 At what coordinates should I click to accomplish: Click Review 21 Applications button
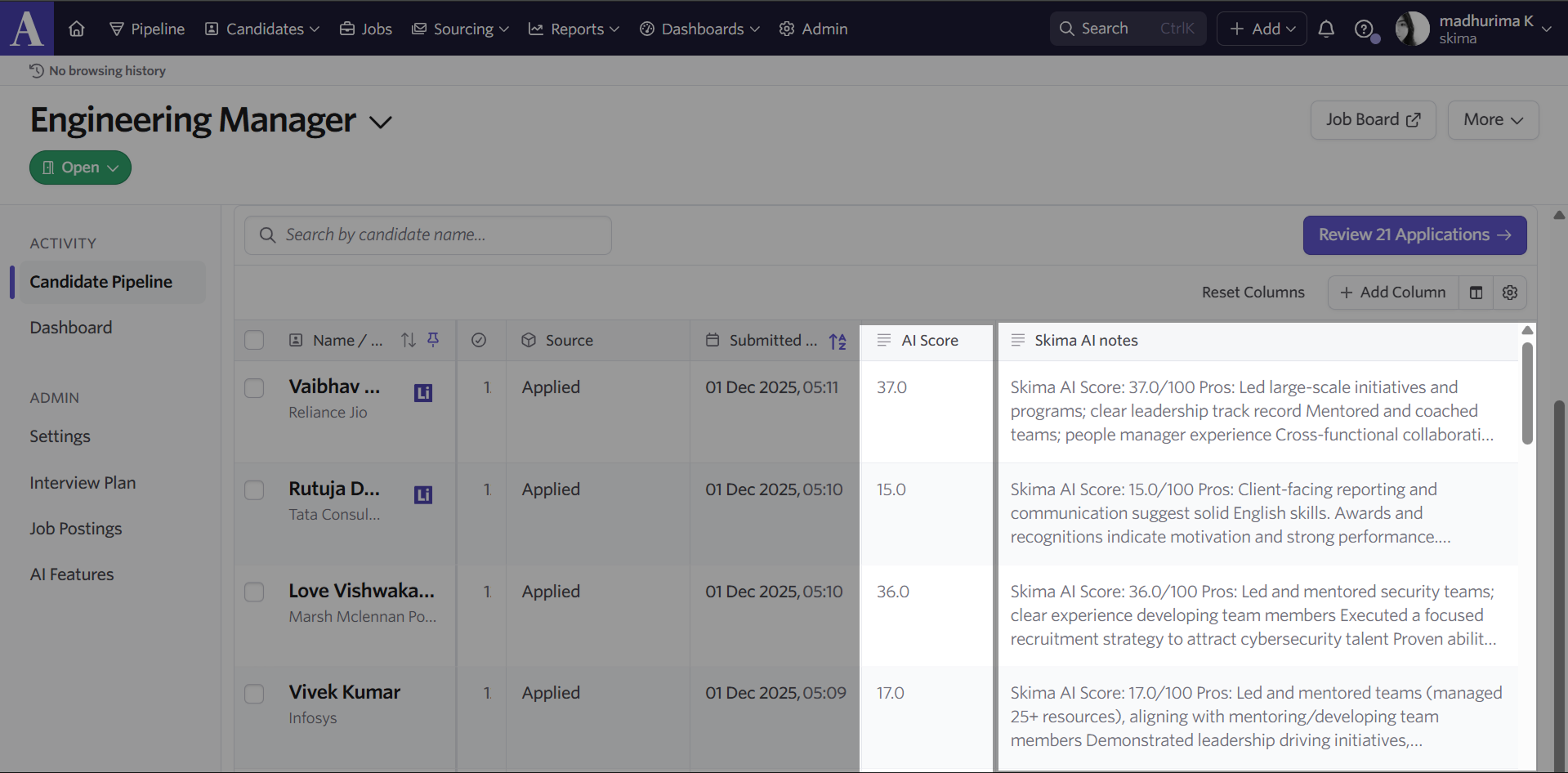tap(1414, 235)
